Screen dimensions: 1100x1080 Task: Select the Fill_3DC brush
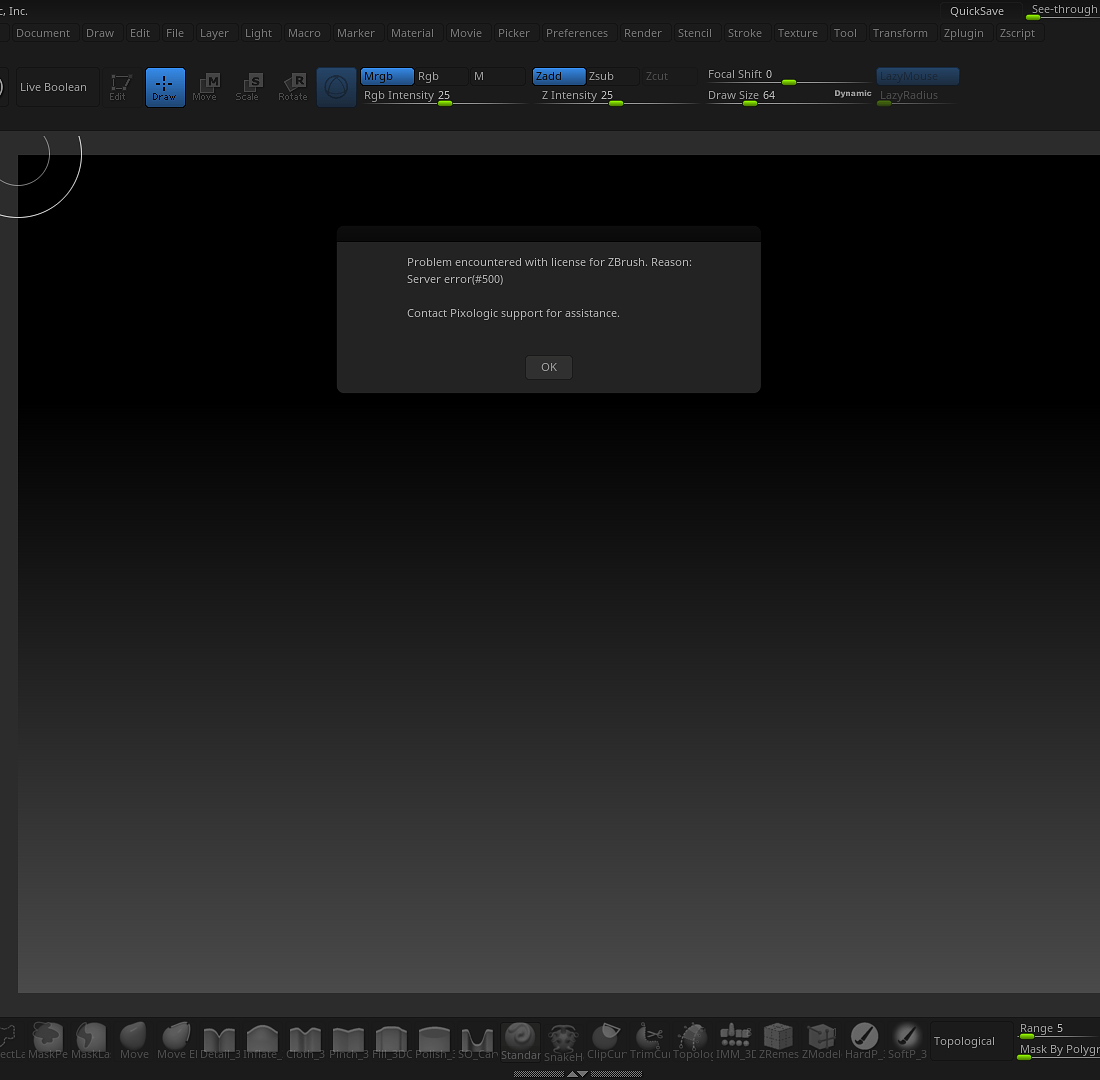tap(391, 1040)
